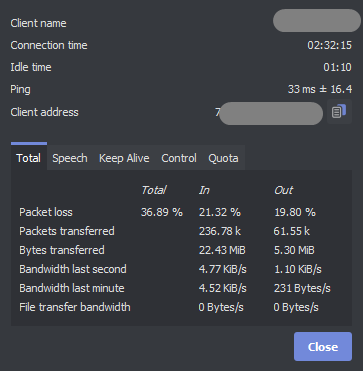
Task: Select the ping value 33 ms ± 16.4
Action: coord(320,89)
